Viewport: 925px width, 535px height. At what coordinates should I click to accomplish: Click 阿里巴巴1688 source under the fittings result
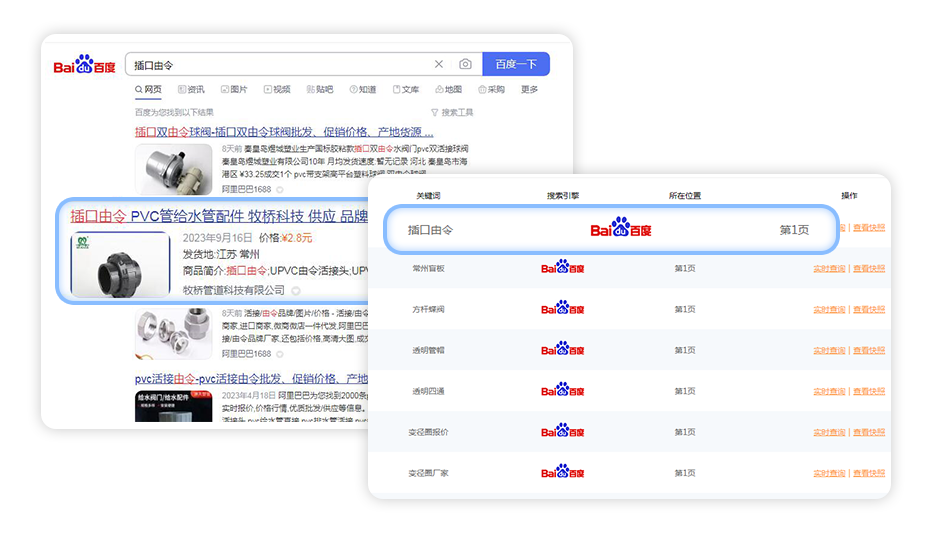246,354
